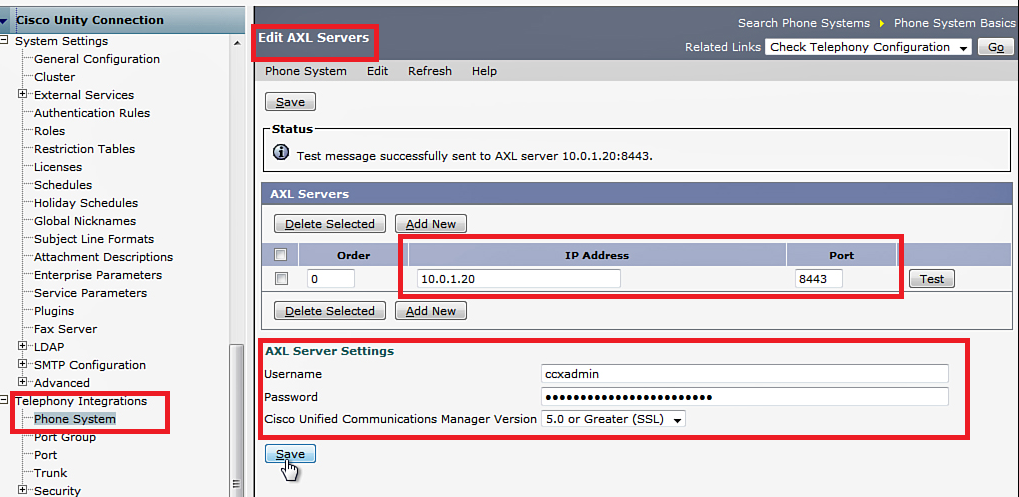Click lower Delete Selected button
This screenshot has width=1019, height=497.
tap(329, 311)
